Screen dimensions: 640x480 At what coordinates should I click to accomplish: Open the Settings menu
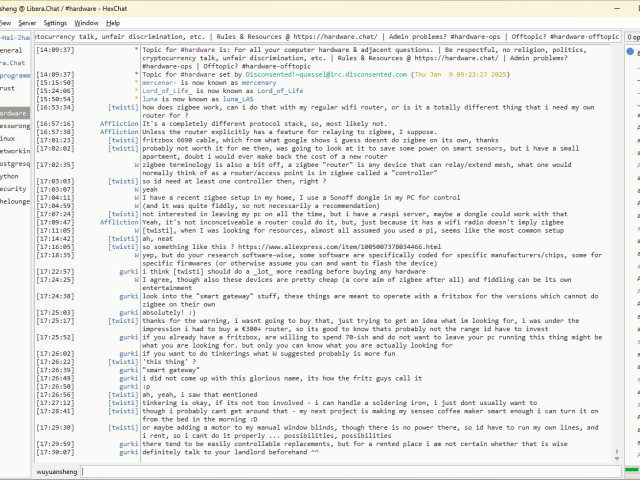(x=56, y=22)
